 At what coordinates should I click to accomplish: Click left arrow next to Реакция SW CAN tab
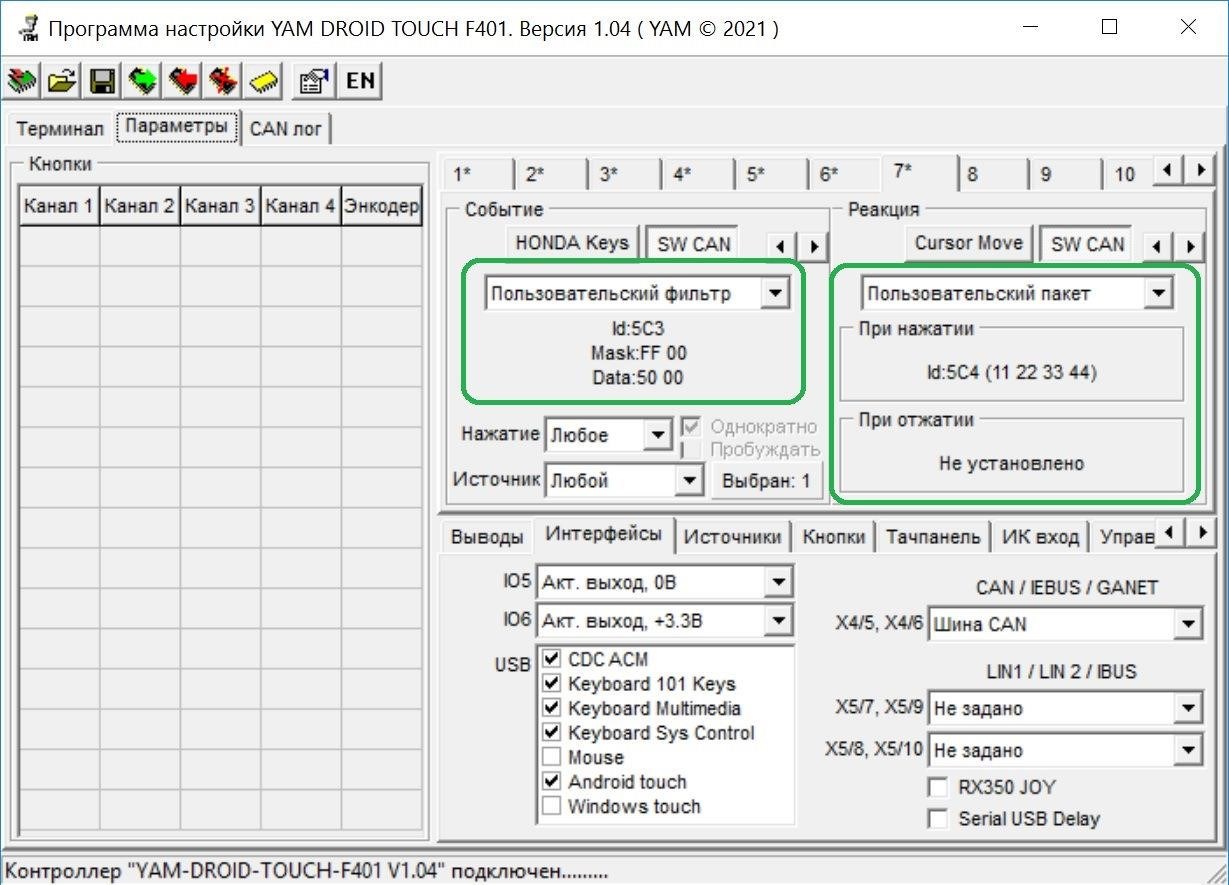[x=1158, y=245]
